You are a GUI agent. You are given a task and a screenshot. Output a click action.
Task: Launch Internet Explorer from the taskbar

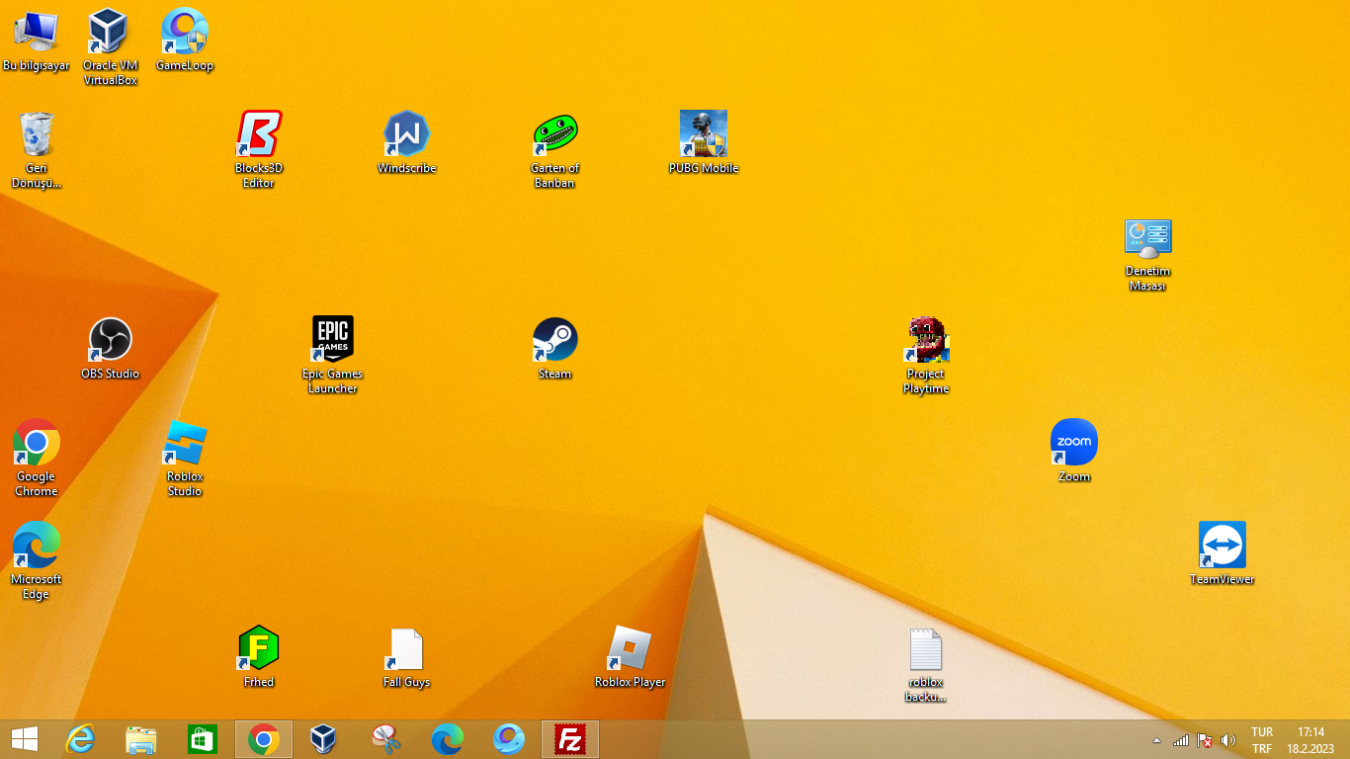[80, 739]
